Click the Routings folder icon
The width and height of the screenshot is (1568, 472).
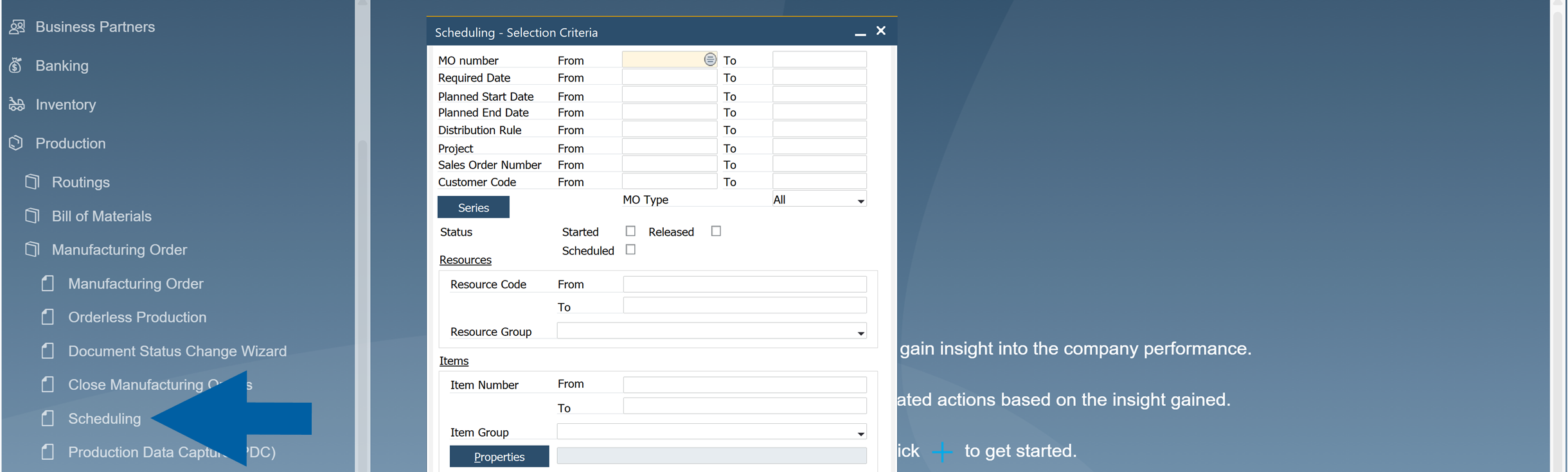(32, 182)
